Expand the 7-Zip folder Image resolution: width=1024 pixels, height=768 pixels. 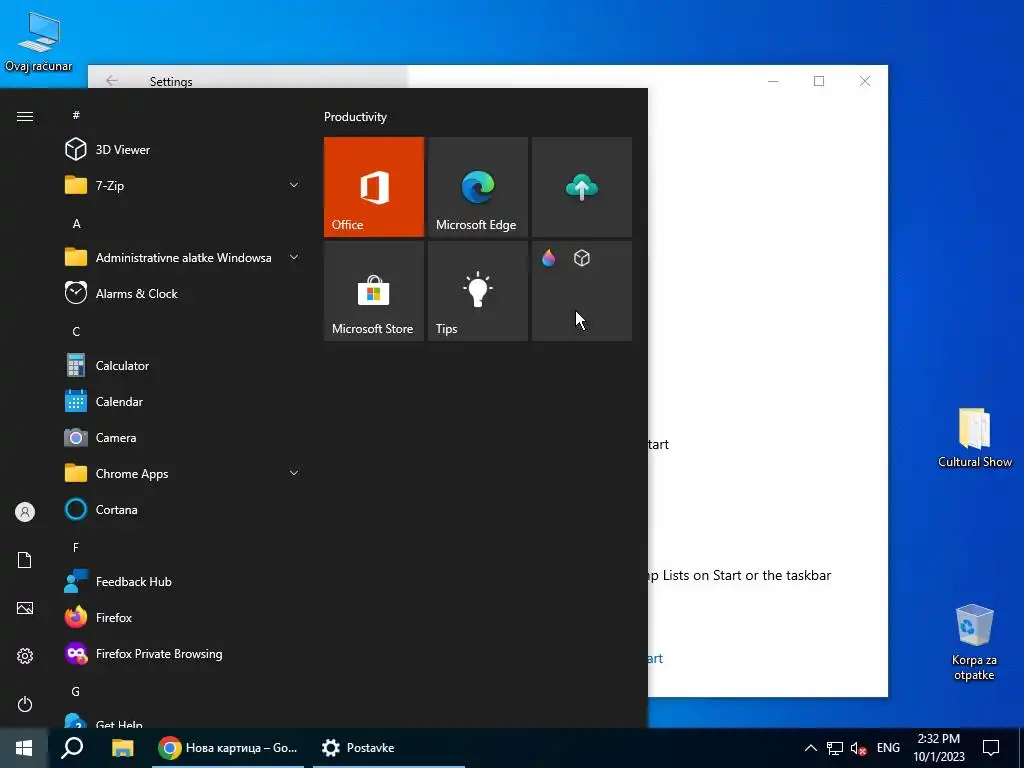183,185
